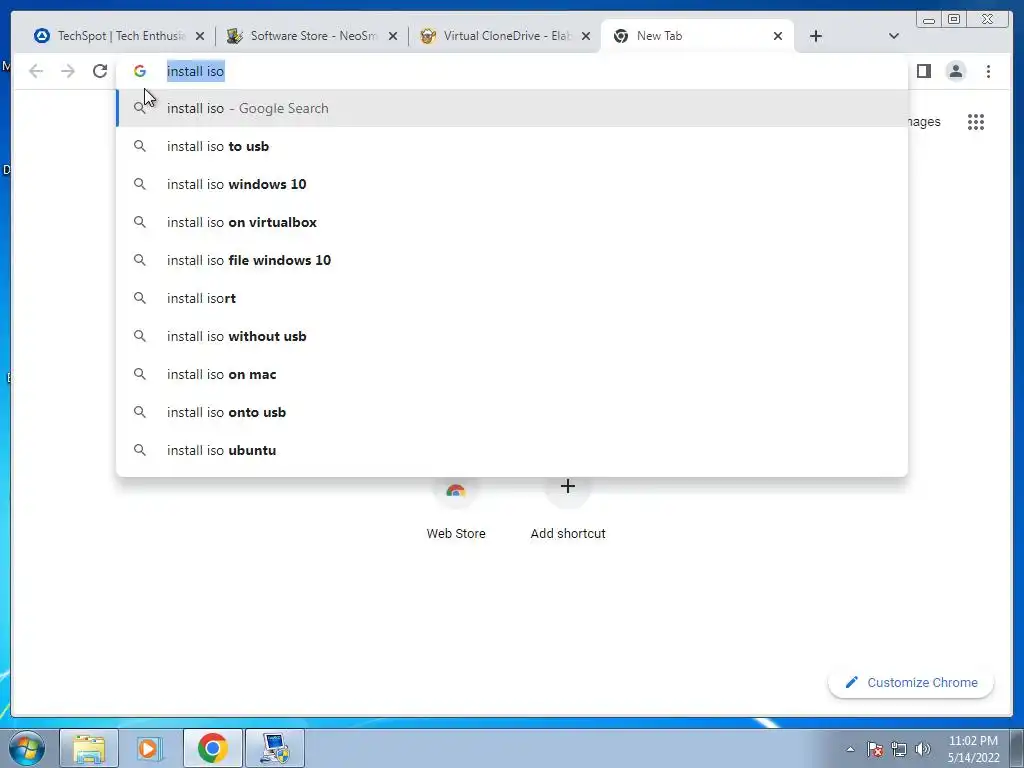Click the Chrome taskbar icon
The height and width of the screenshot is (768, 1024).
(212, 748)
